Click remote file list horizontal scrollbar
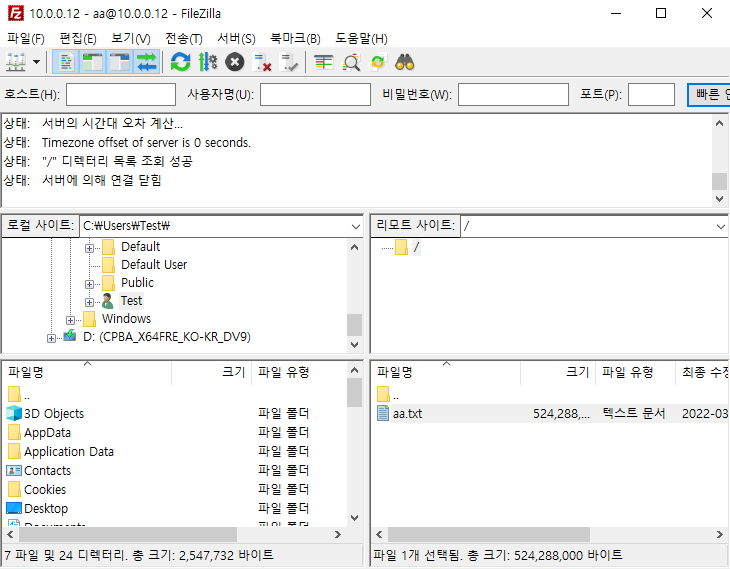Viewport: 730px width, 569px height. [489, 534]
